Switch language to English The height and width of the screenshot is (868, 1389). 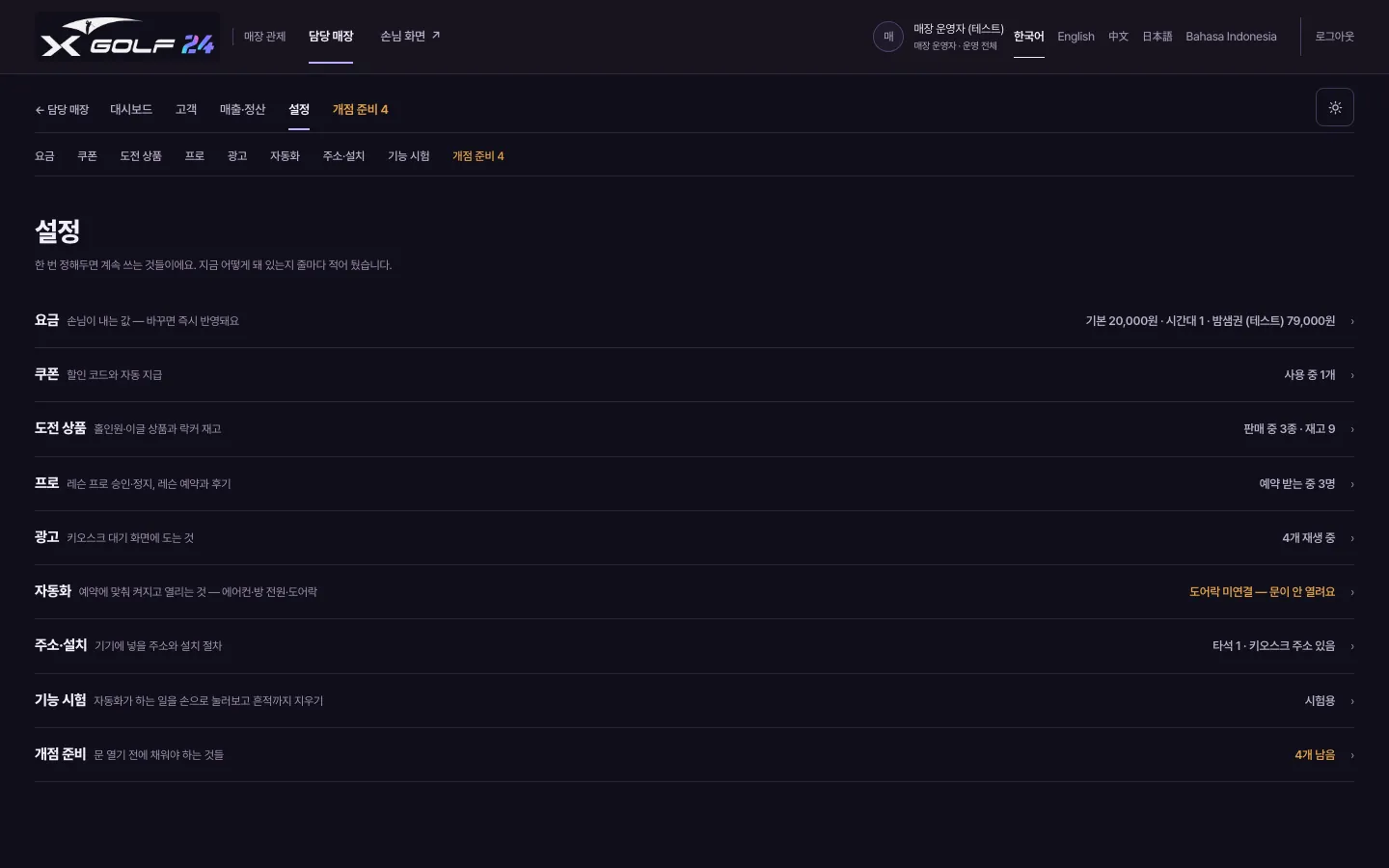pyautogui.click(x=1076, y=37)
